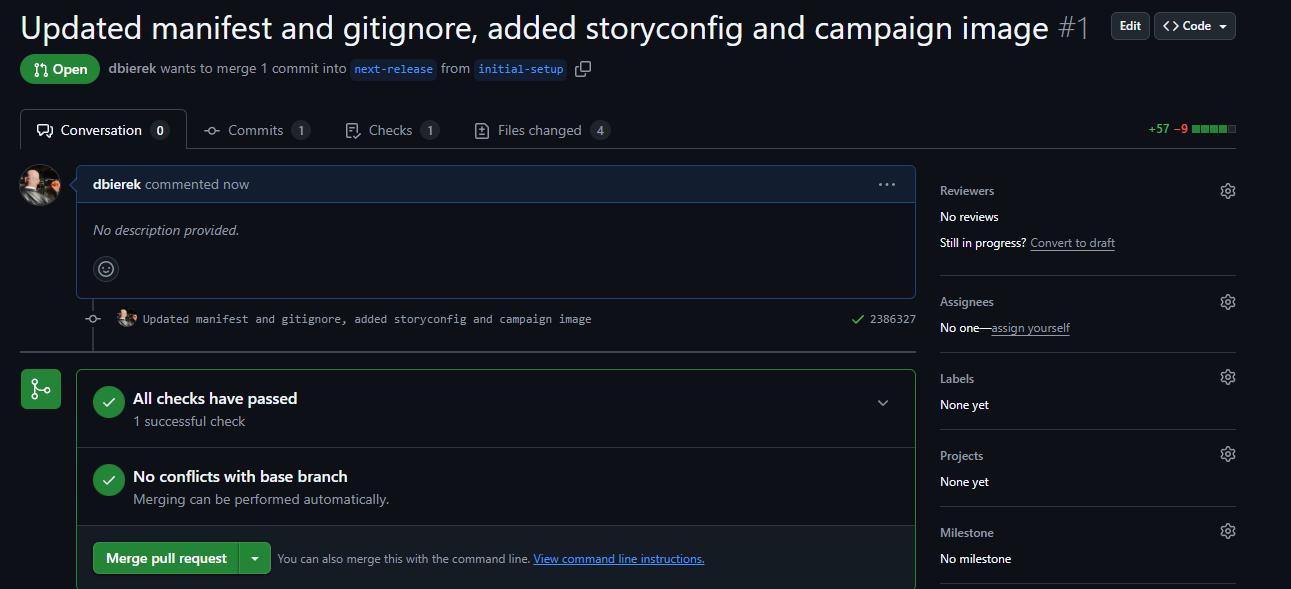Click the green merge icon badge
Viewport: 1291px width, 589px height.
coord(41,389)
